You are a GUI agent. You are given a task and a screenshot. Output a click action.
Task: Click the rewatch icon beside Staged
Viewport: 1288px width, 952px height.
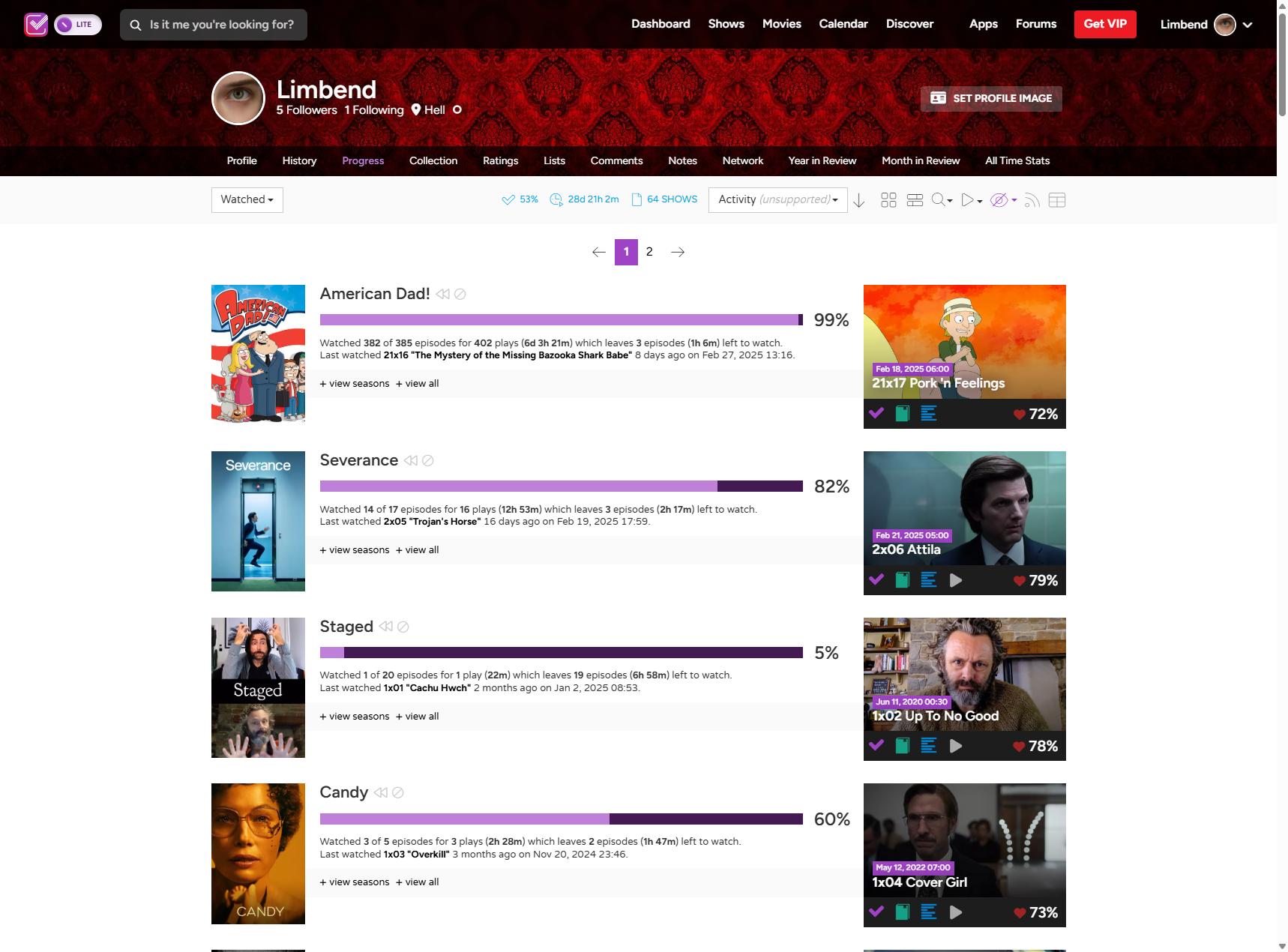[x=386, y=627]
